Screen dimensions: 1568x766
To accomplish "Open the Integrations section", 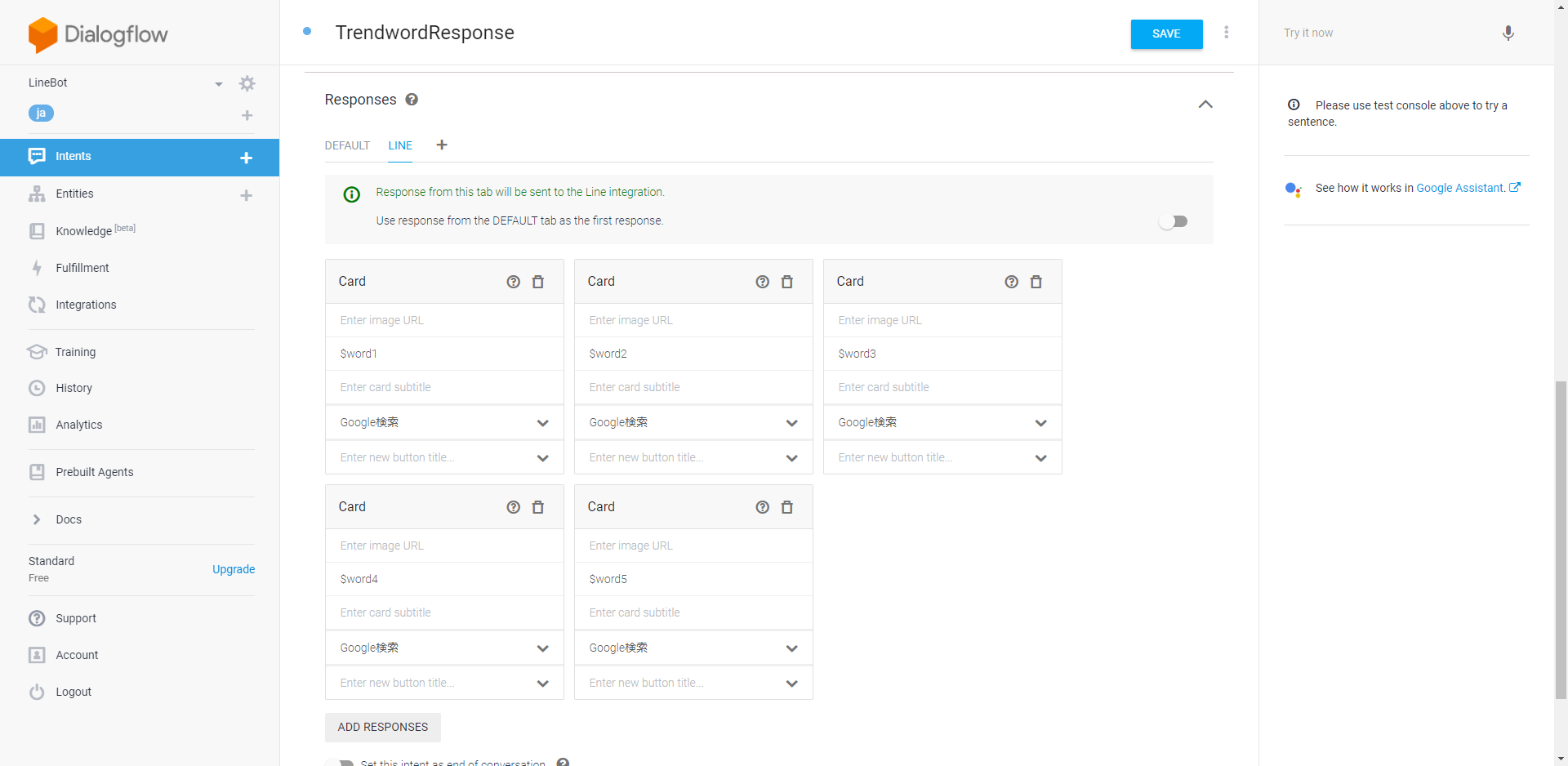I will tap(86, 305).
